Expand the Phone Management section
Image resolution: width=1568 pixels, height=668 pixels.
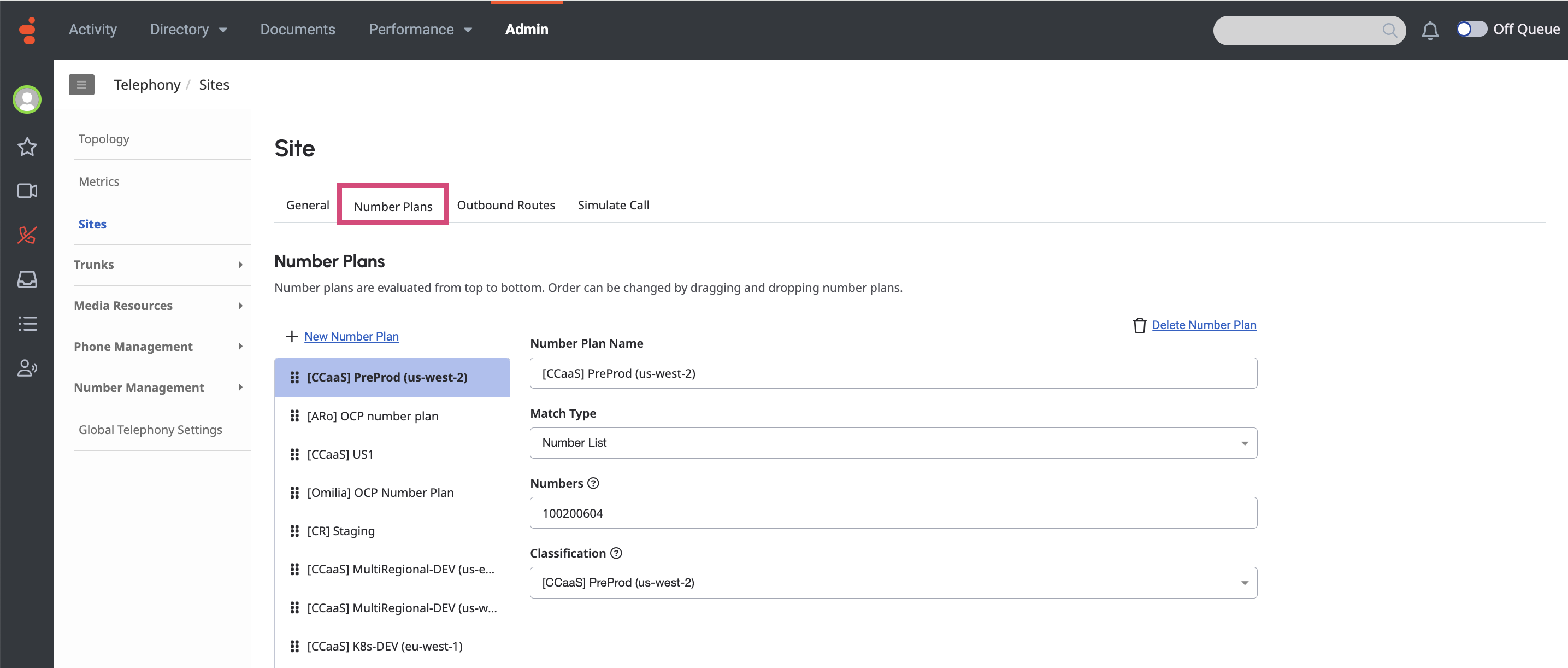coord(158,347)
